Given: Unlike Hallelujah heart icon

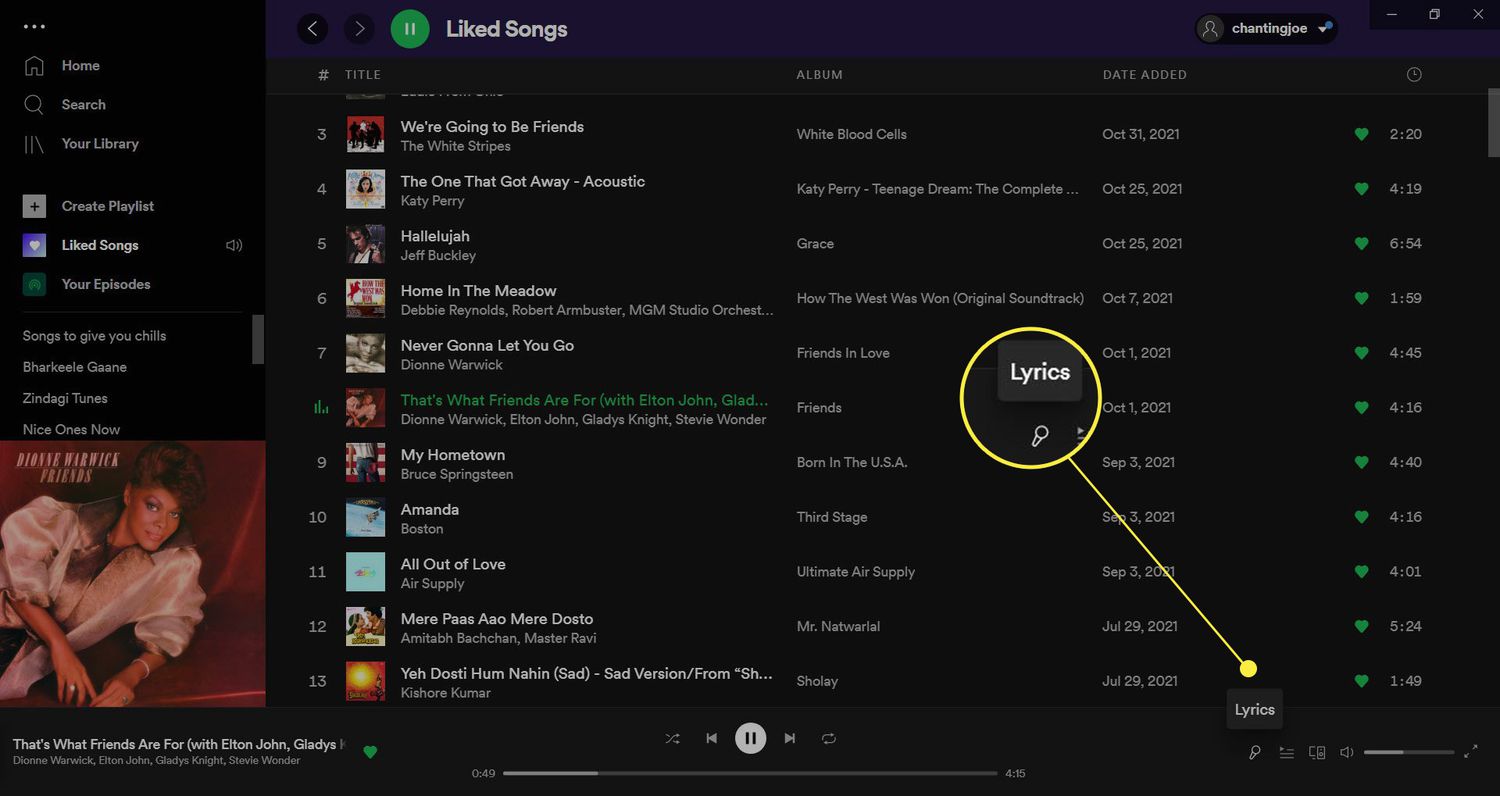Looking at the screenshot, I should (1361, 243).
